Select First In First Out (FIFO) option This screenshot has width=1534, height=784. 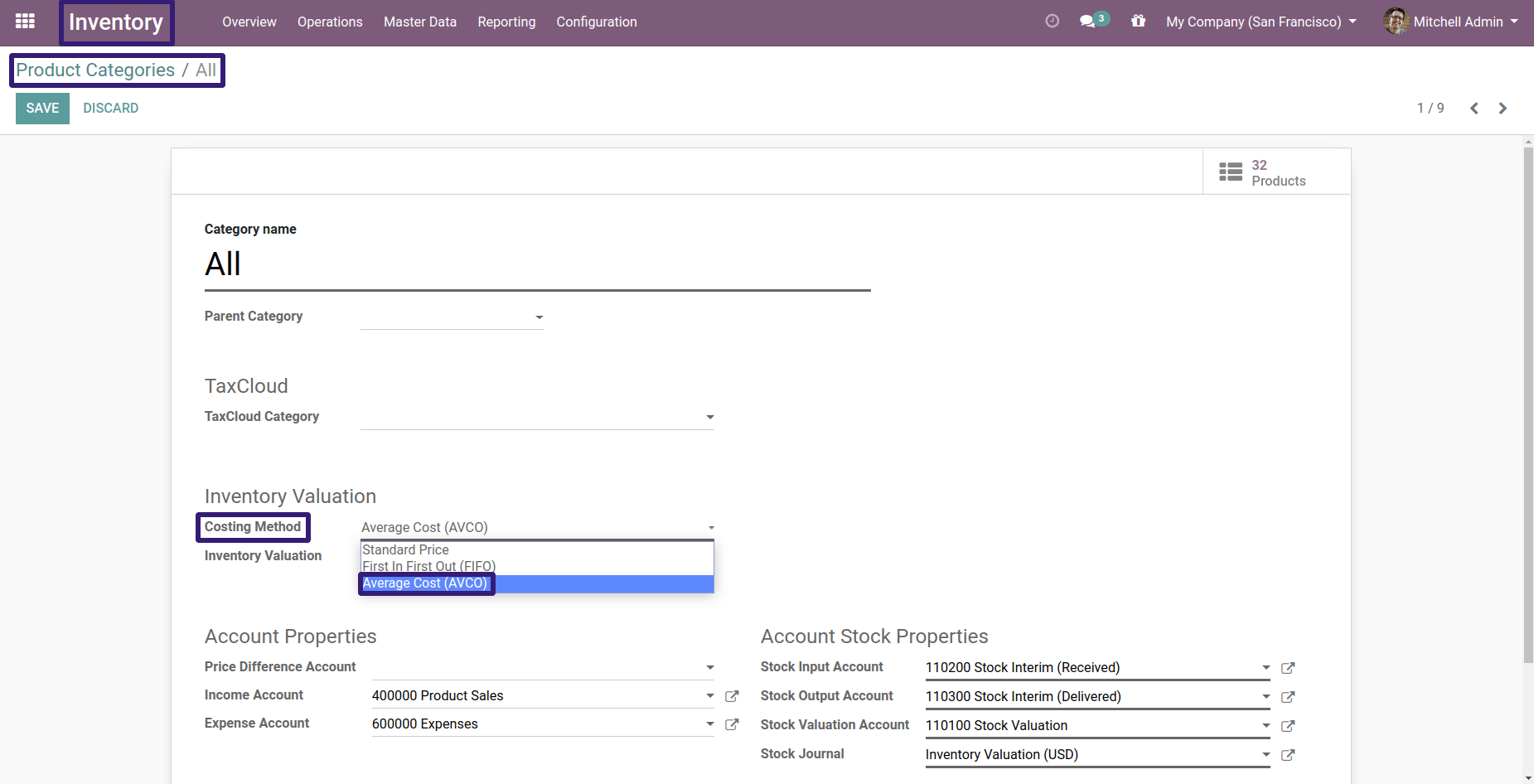[x=537, y=567]
